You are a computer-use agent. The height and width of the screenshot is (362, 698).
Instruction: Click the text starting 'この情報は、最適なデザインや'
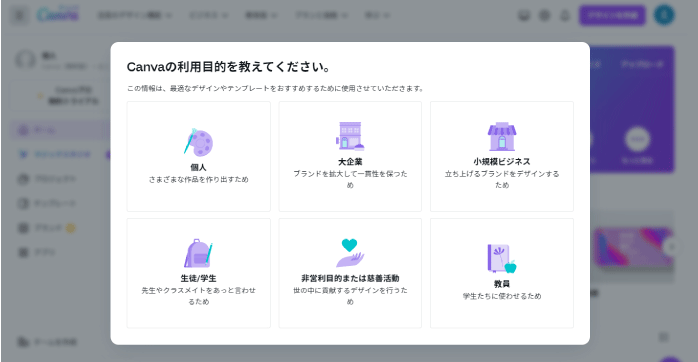(275, 89)
